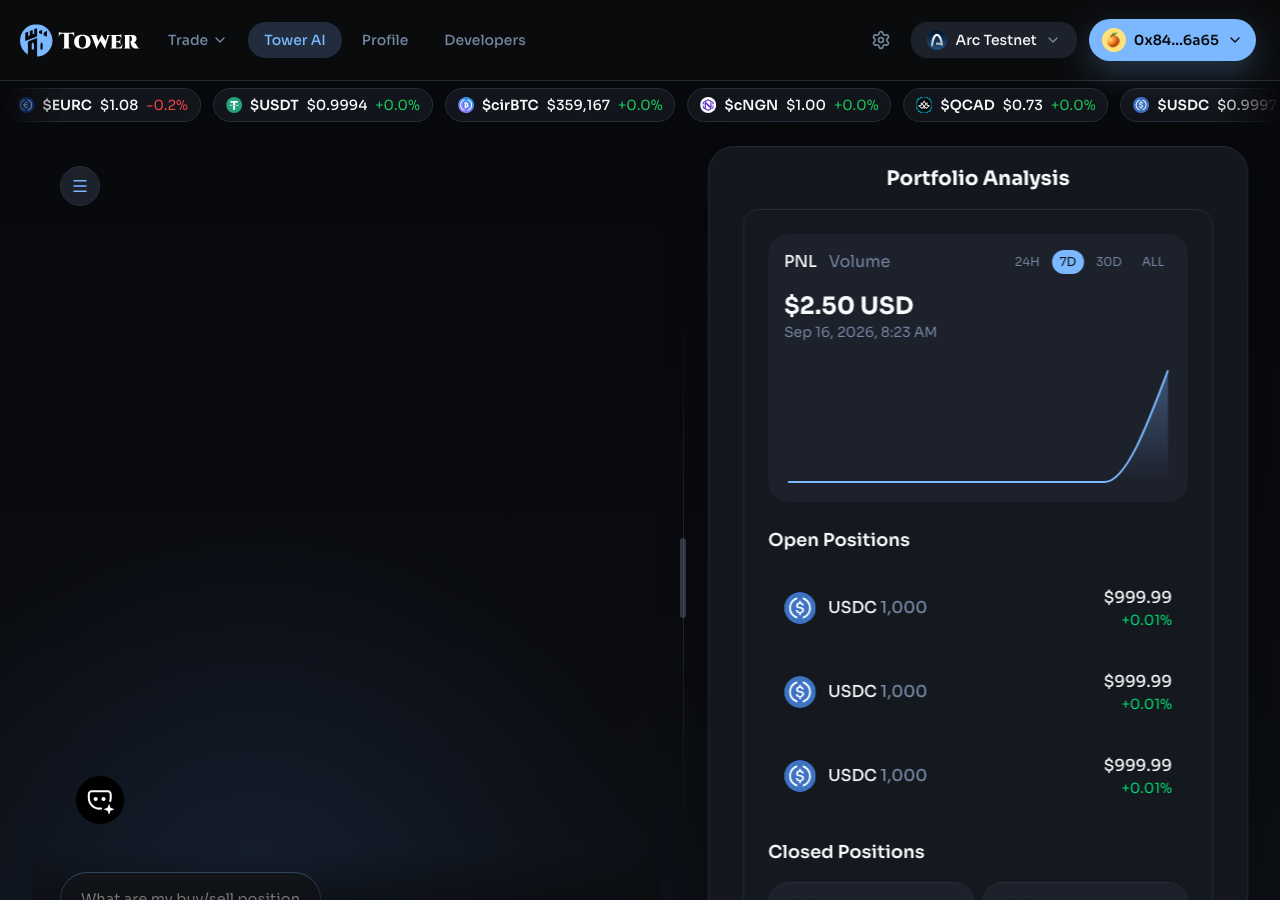This screenshot has width=1280, height=900.
Task: Click first open position USDC icon
Action: 800,607
